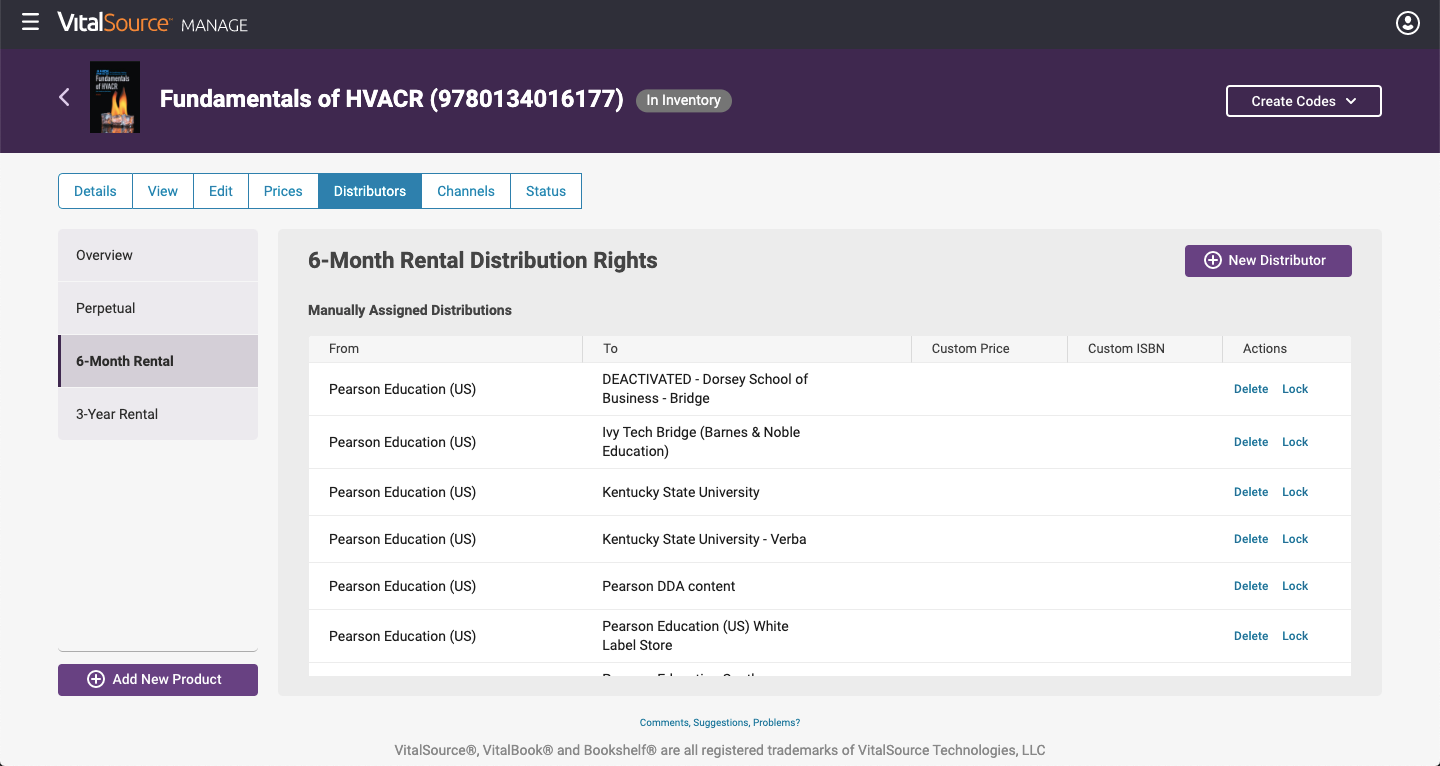Delete the Kentucky State University distribution
Screen dimensions: 1440x766
click(x=1251, y=492)
